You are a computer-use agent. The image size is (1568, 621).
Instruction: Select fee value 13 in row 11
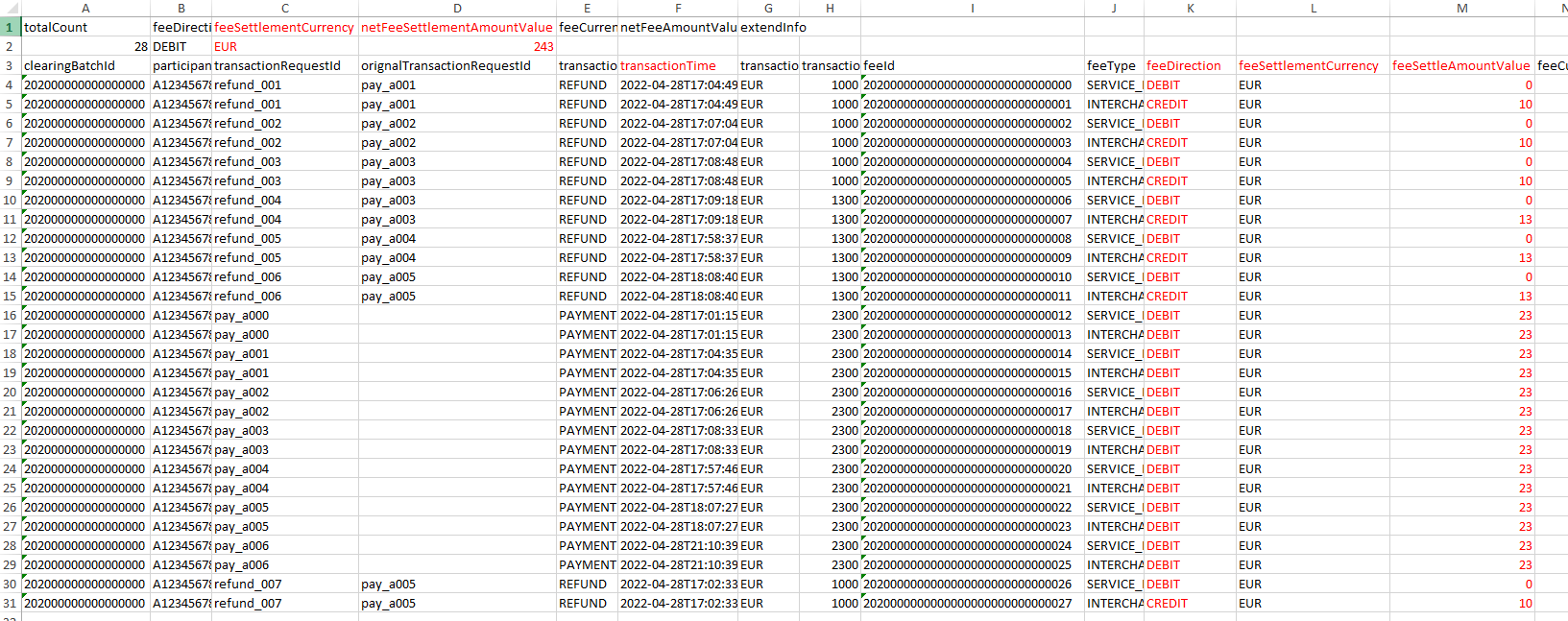click(x=1461, y=219)
